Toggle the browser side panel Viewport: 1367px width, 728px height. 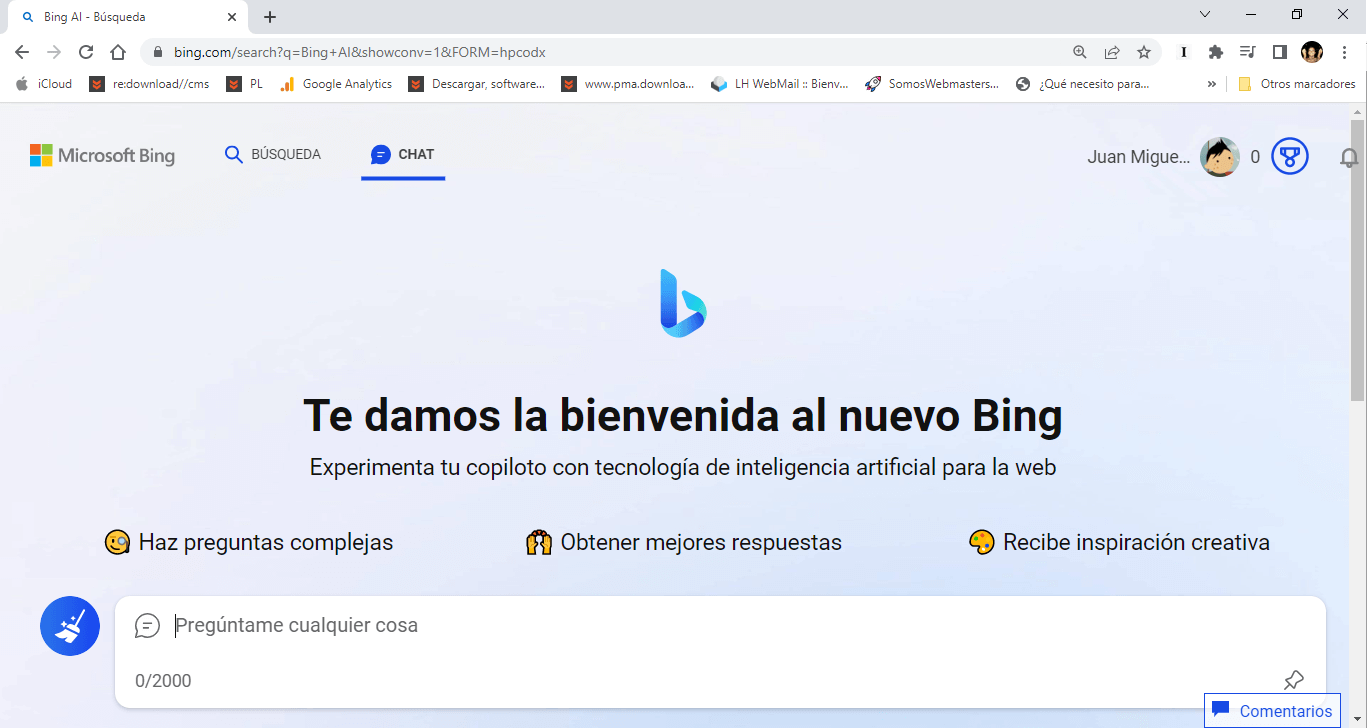pos(1280,52)
